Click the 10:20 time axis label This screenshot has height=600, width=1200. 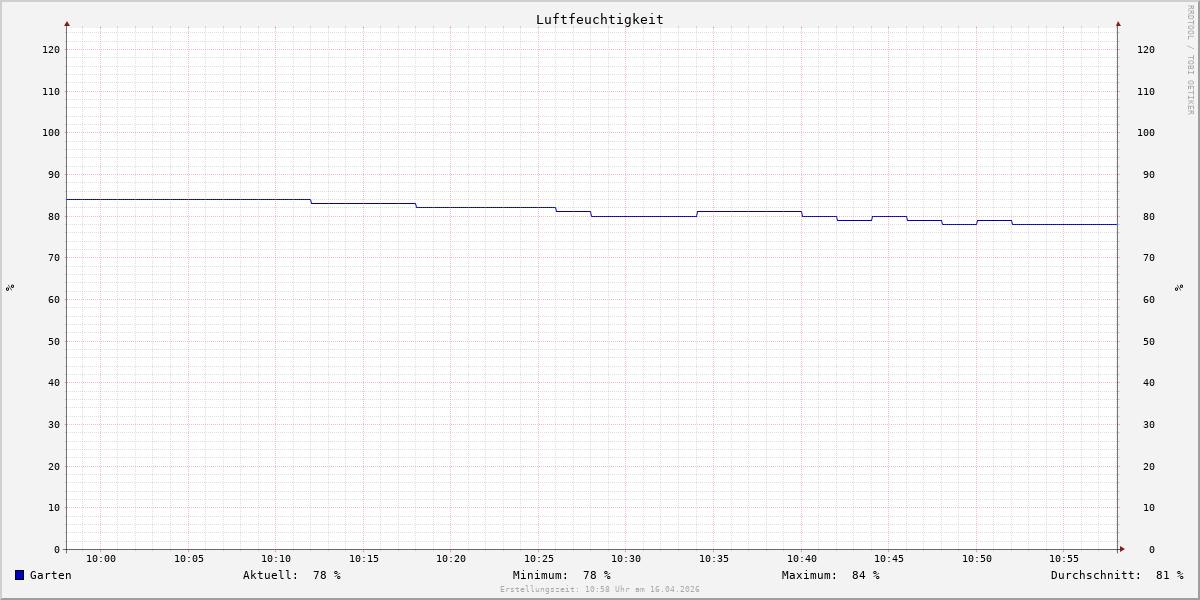coord(451,559)
